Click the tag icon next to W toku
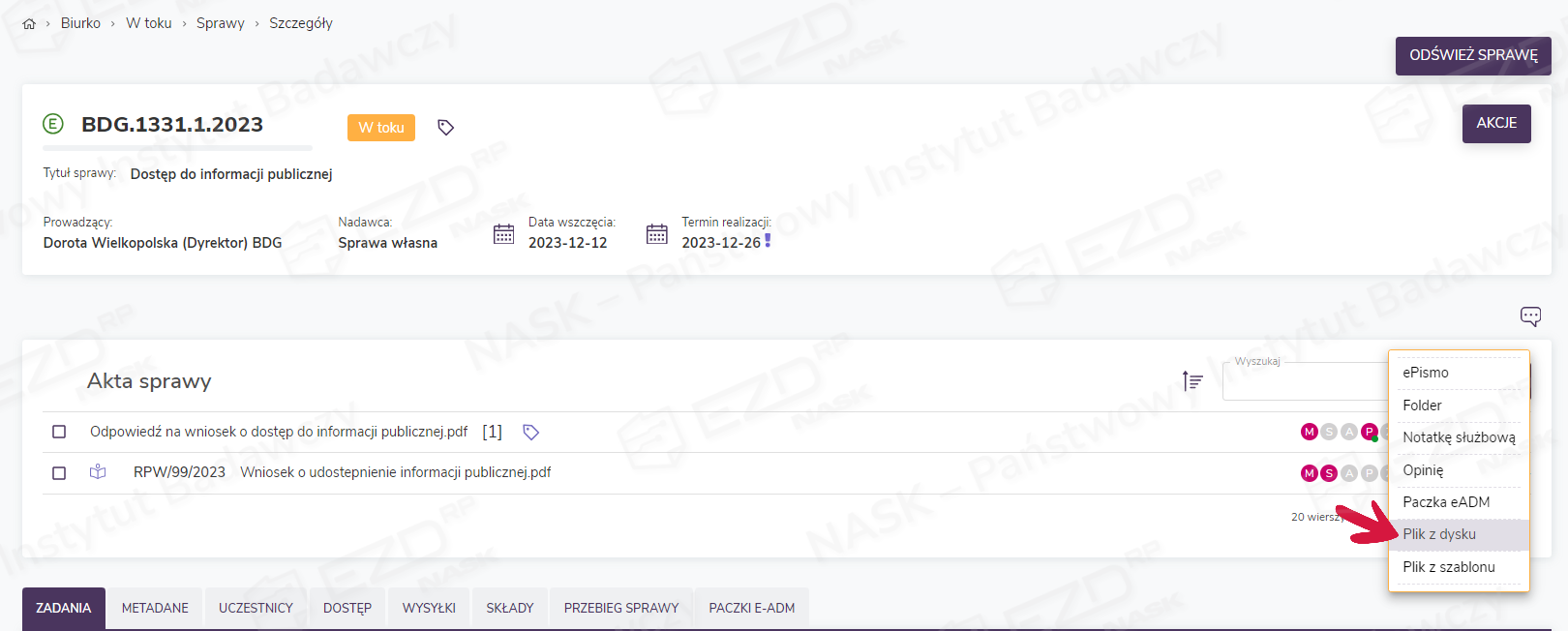The image size is (1568, 631). (x=445, y=128)
